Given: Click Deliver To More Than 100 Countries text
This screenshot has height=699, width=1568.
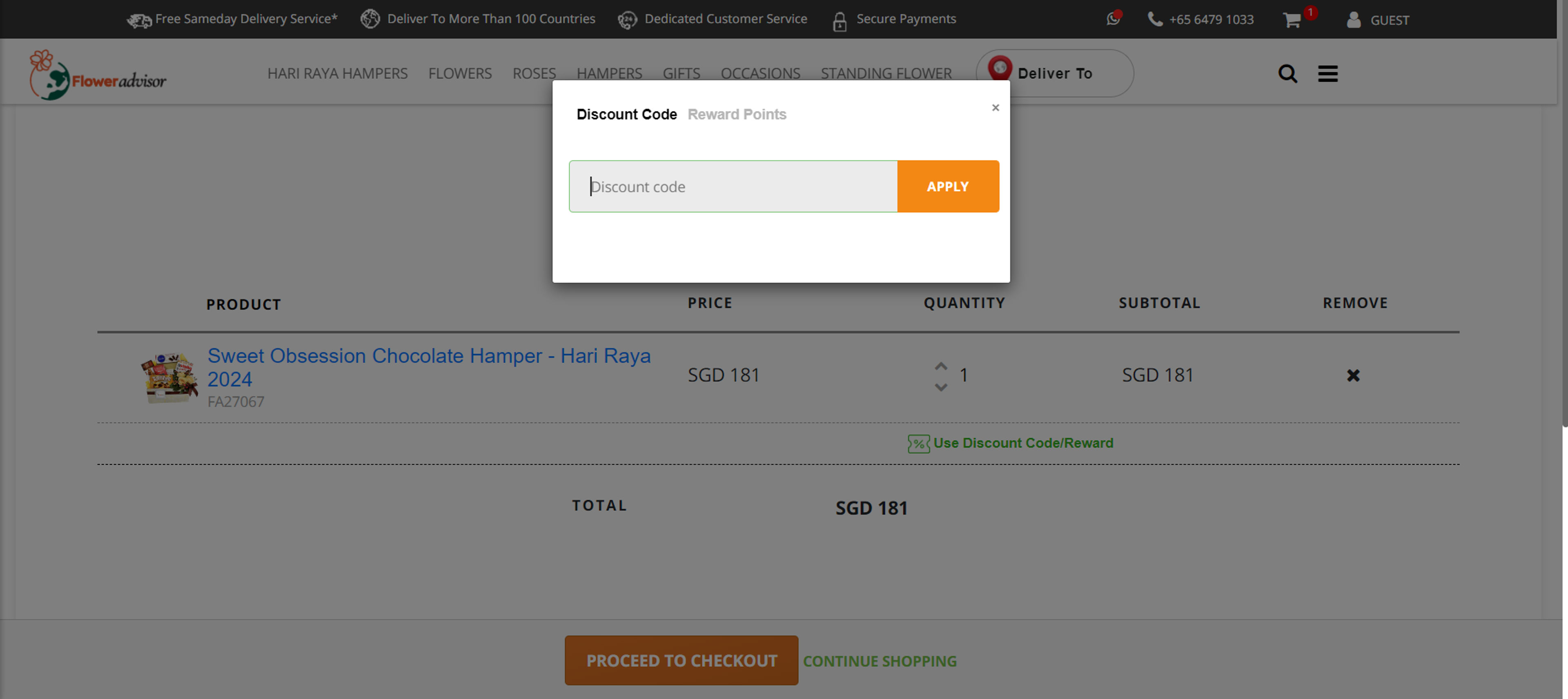Looking at the screenshot, I should pyautogui.click(x=491, y=19).
